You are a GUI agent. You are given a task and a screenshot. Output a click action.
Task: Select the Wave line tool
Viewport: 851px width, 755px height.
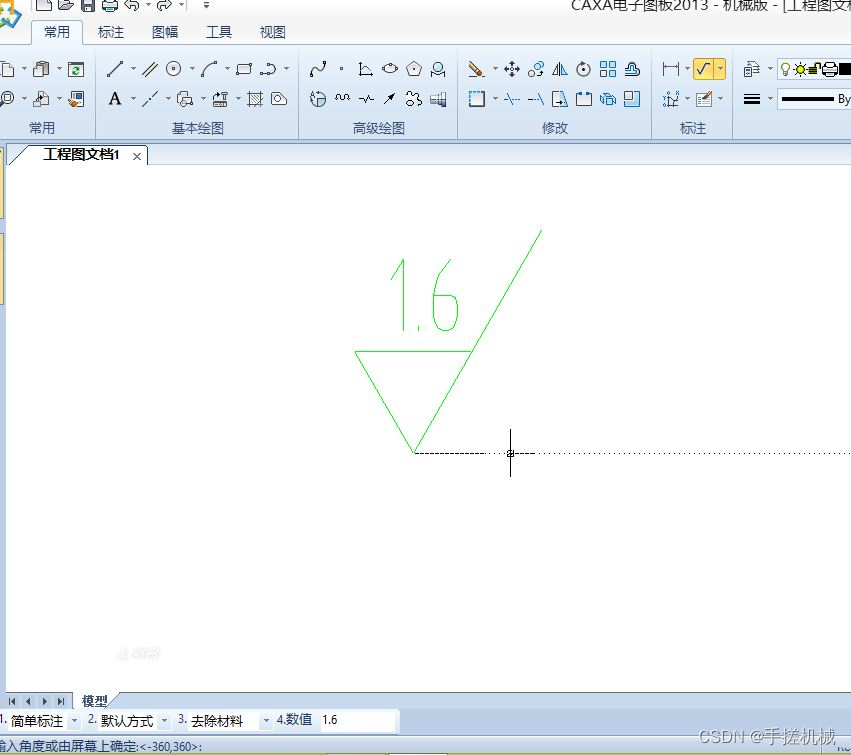[x=342, y=98]
